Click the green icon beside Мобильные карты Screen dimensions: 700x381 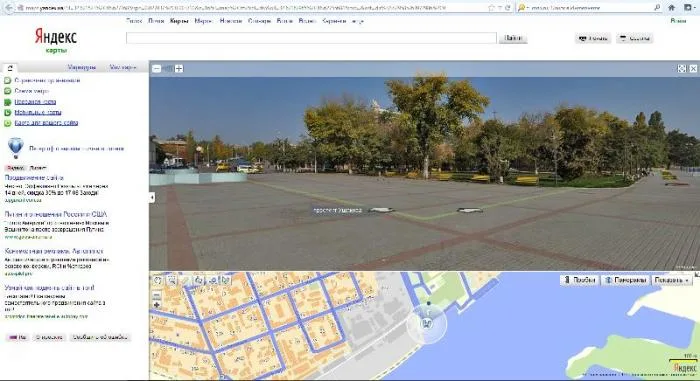pyautogui.click(x=8, y=113)
